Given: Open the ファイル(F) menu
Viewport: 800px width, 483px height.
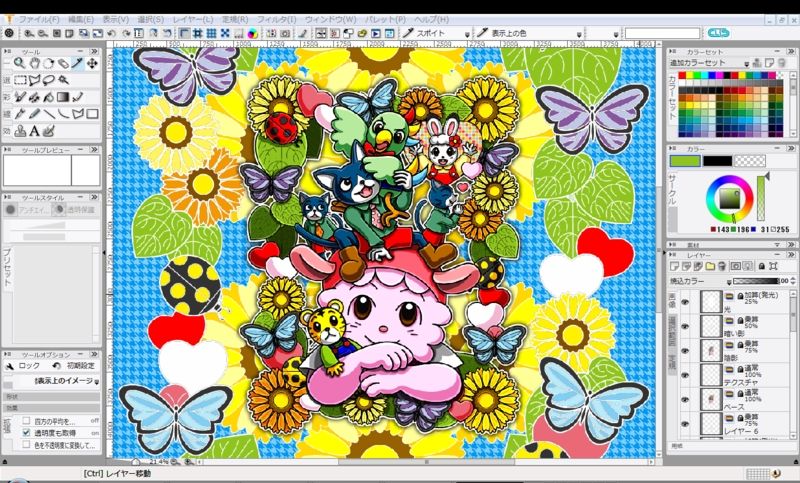Looking at the screenshot, I should (x=39, y=19).
